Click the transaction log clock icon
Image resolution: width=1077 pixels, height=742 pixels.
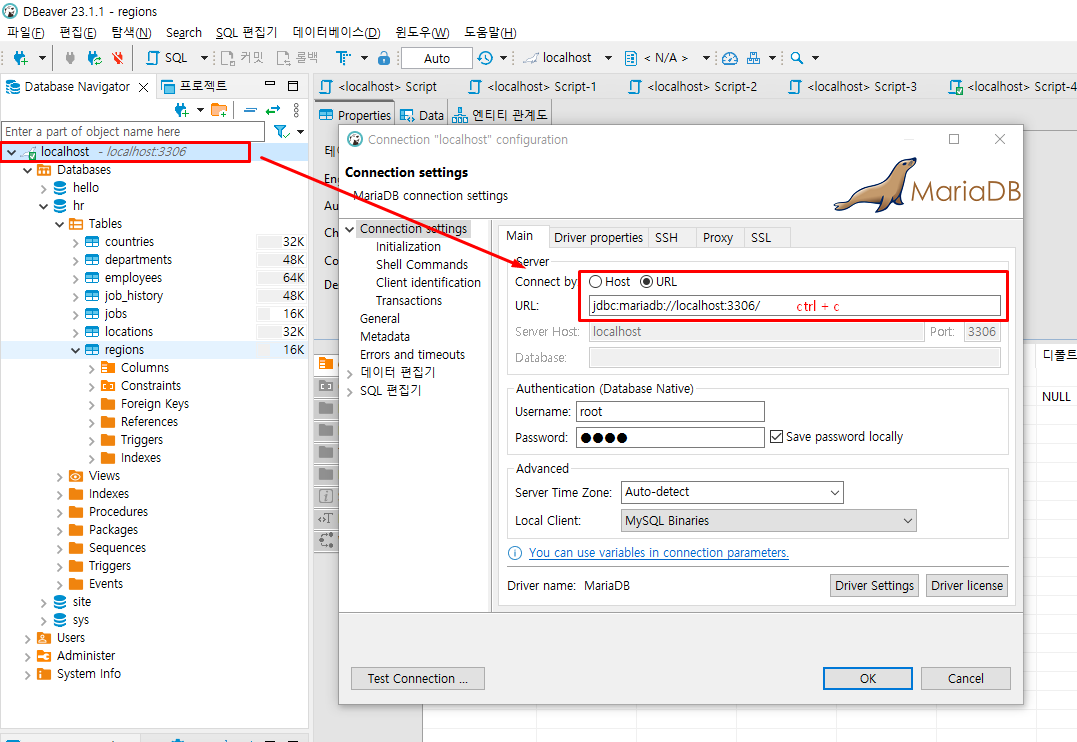coord(485,58)
